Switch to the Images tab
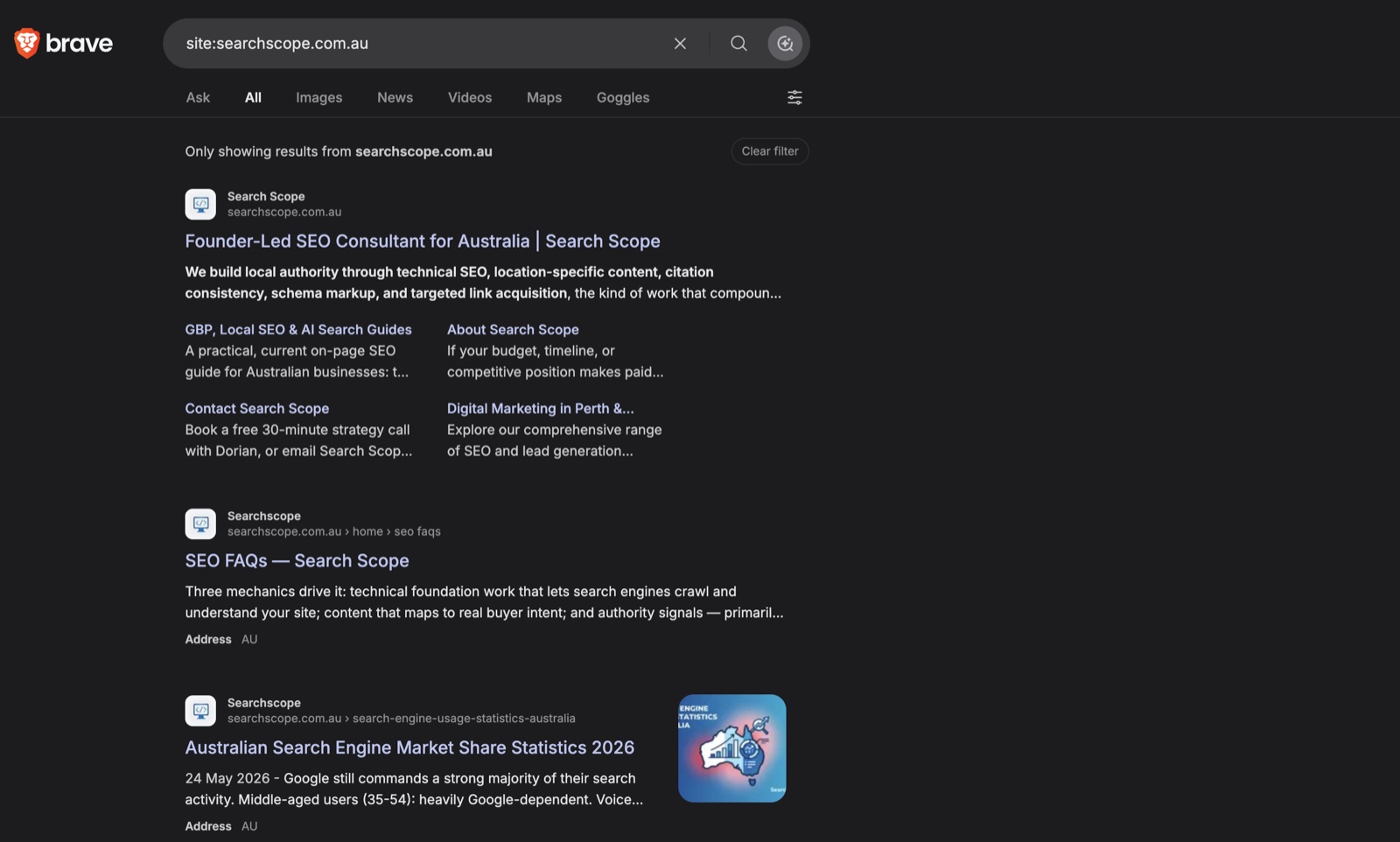This screenshot has width=1400, height=842. click(318, 97)
